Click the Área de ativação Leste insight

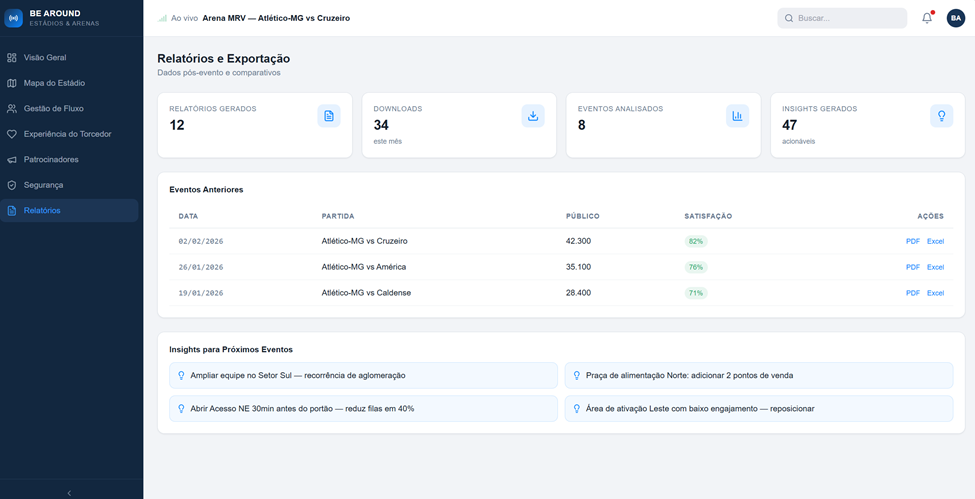759,409
